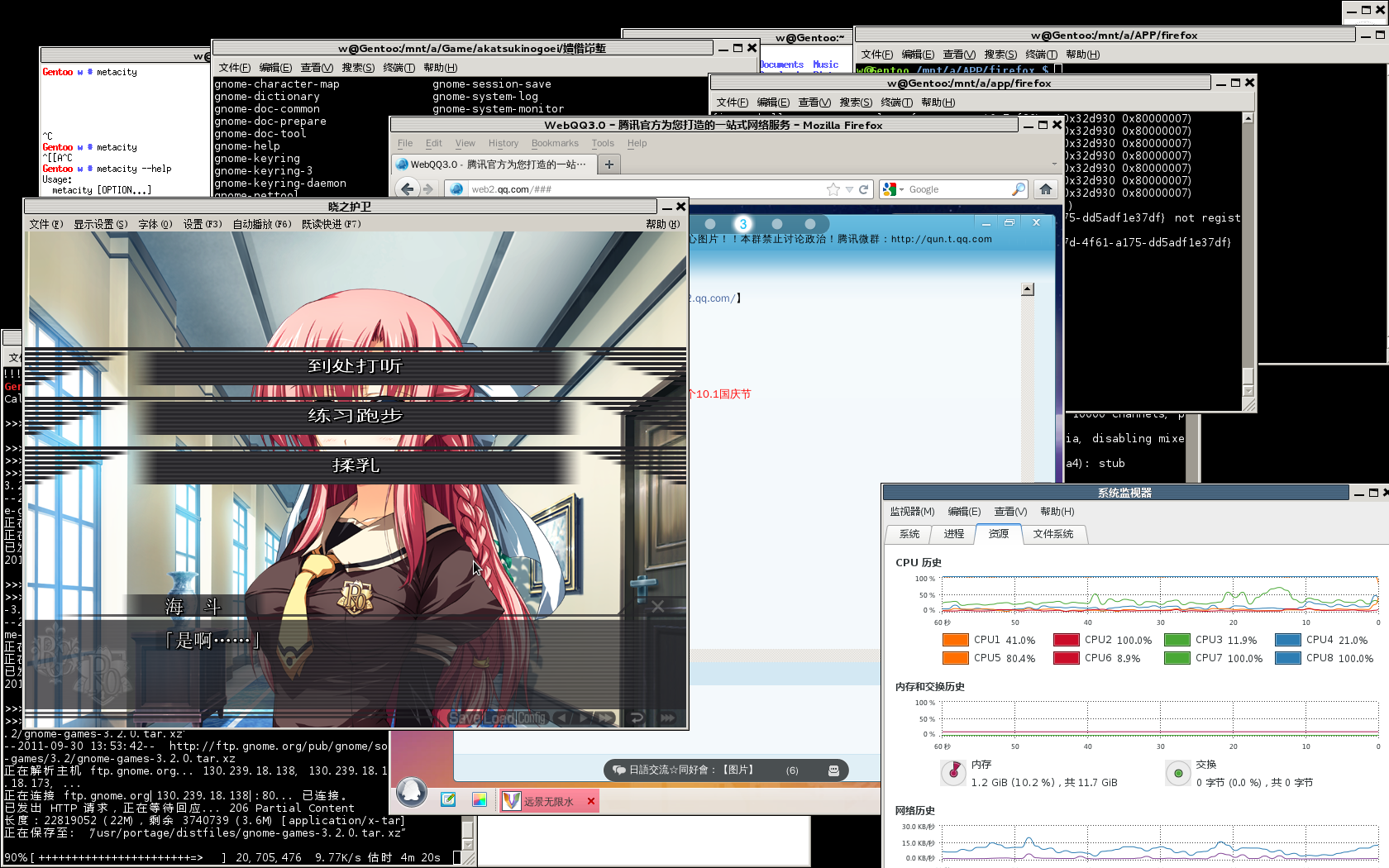The width and height of the screenshot is (1389, 868).
Task: Open 显示设置 menu in the game window
Action: pyautogui.click(x=100, y=224)
